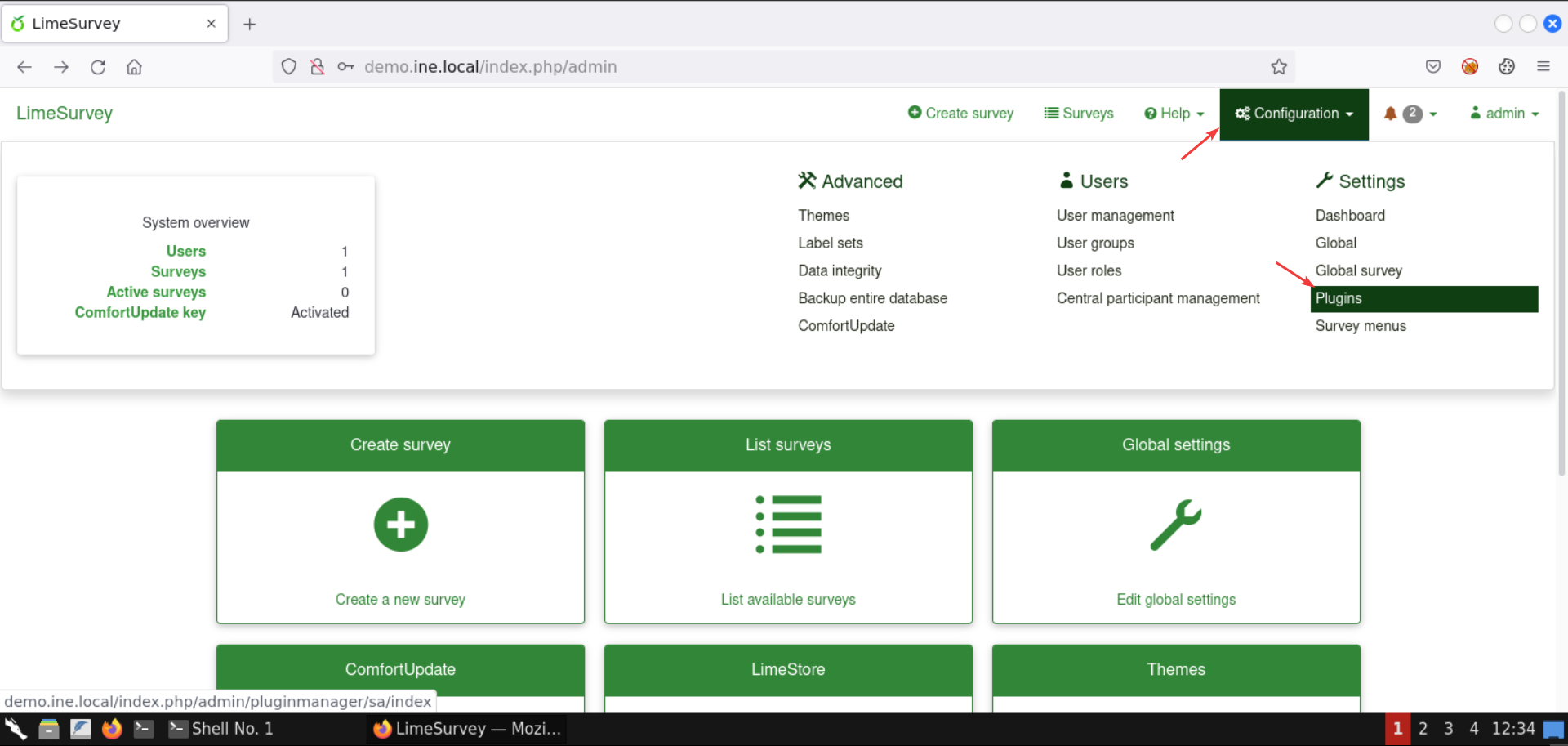Click the wrench icon in Global settings card
This screenshot has width=1568, height=746.
click(1176, 525)
